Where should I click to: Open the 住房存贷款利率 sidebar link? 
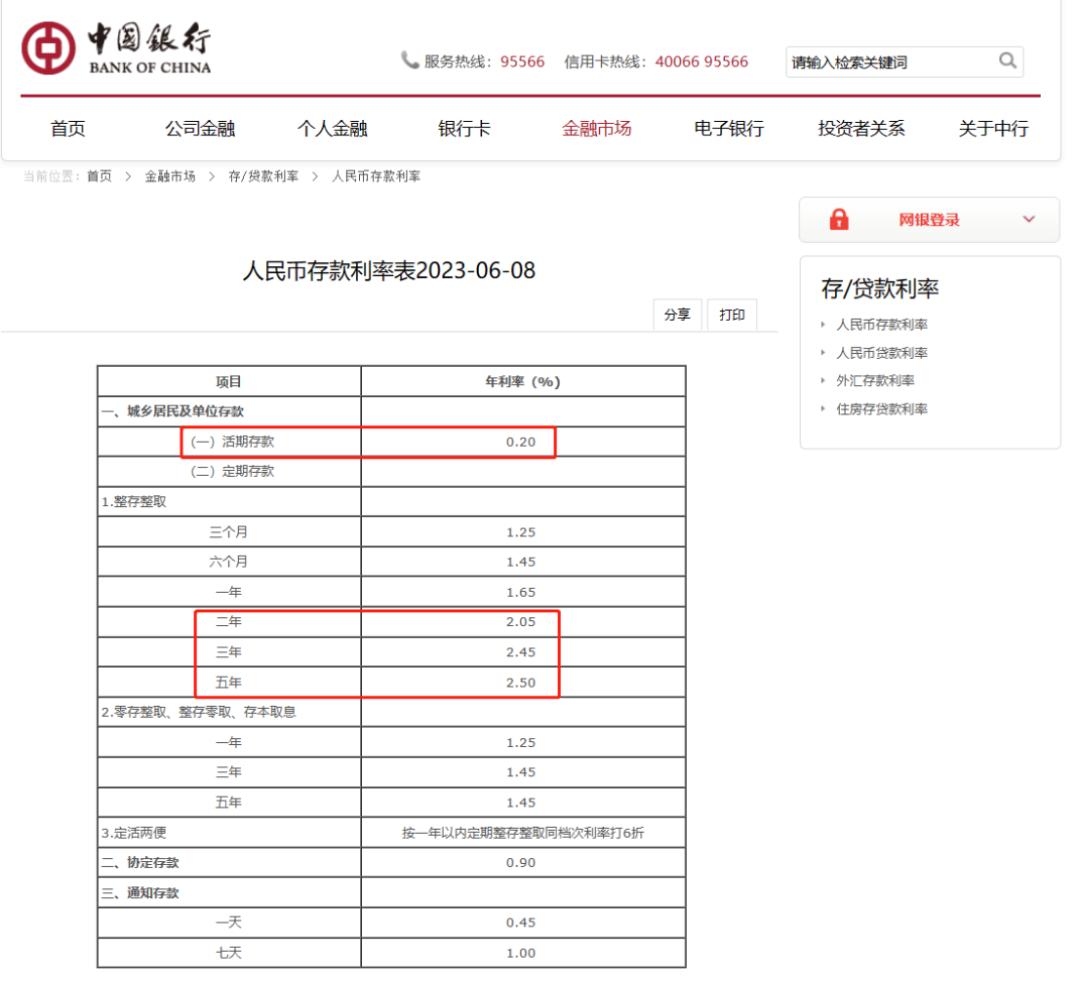click(x=882, y=409)
